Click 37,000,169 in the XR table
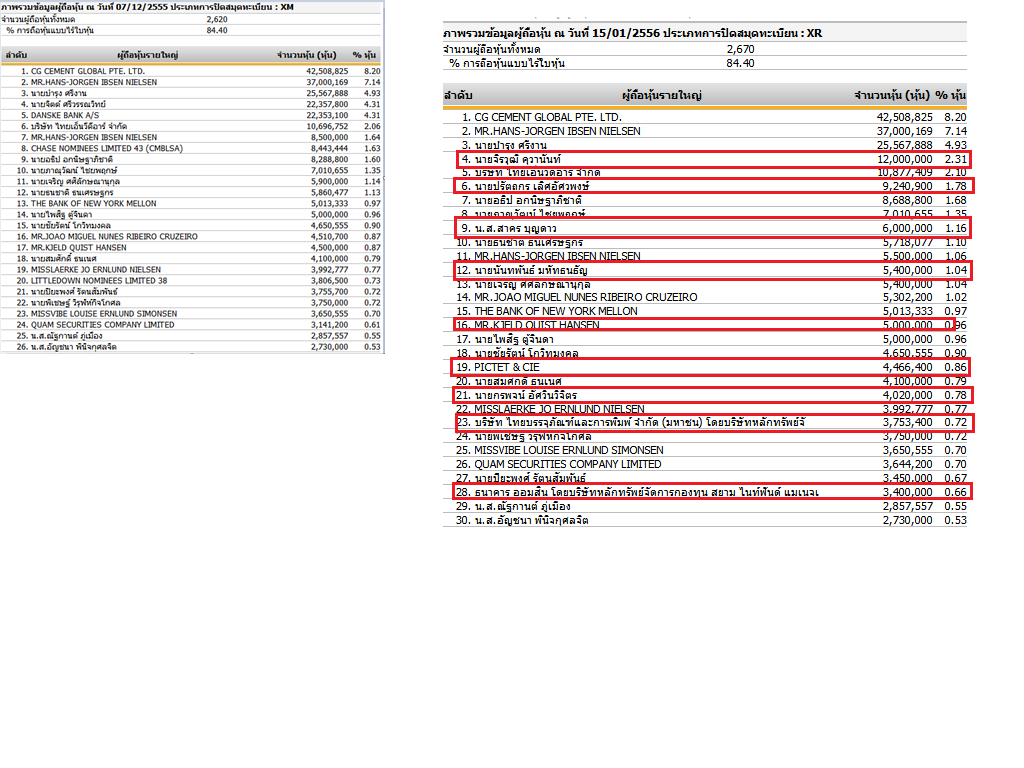1024x768 pixels. [x=904, y=131]
